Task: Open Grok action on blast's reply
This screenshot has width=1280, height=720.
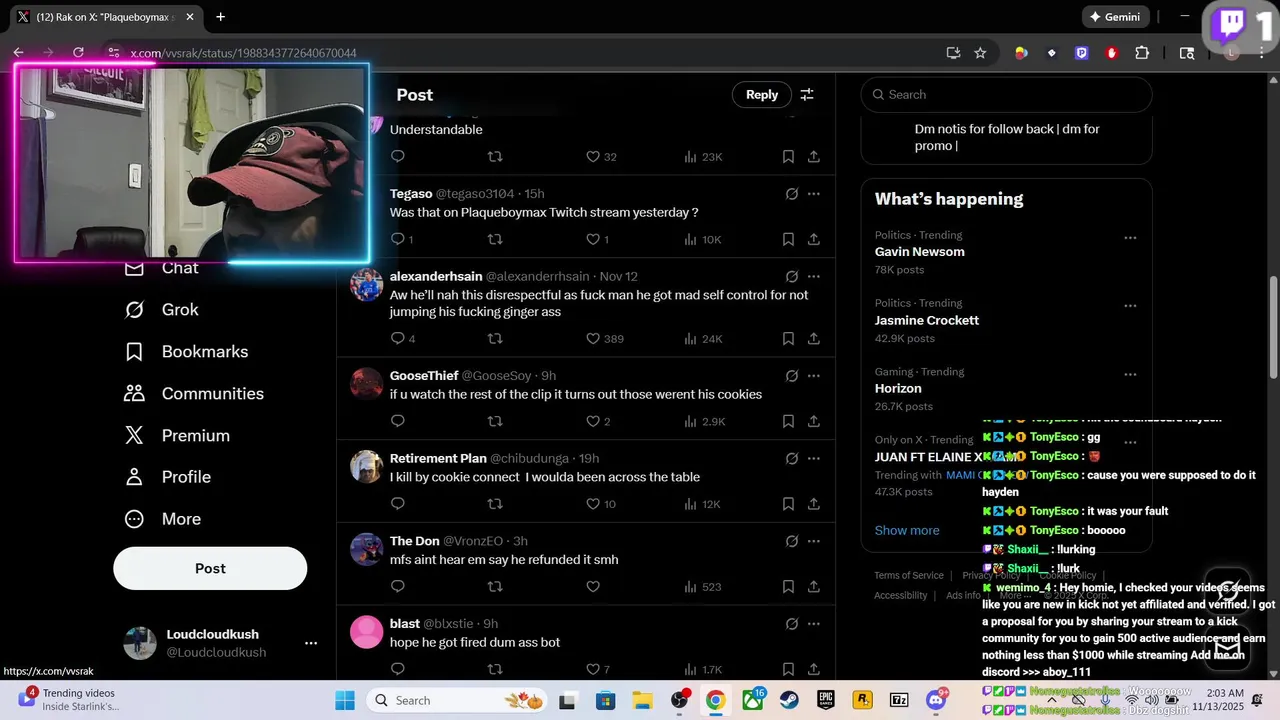Action: (x=792, y=623)
